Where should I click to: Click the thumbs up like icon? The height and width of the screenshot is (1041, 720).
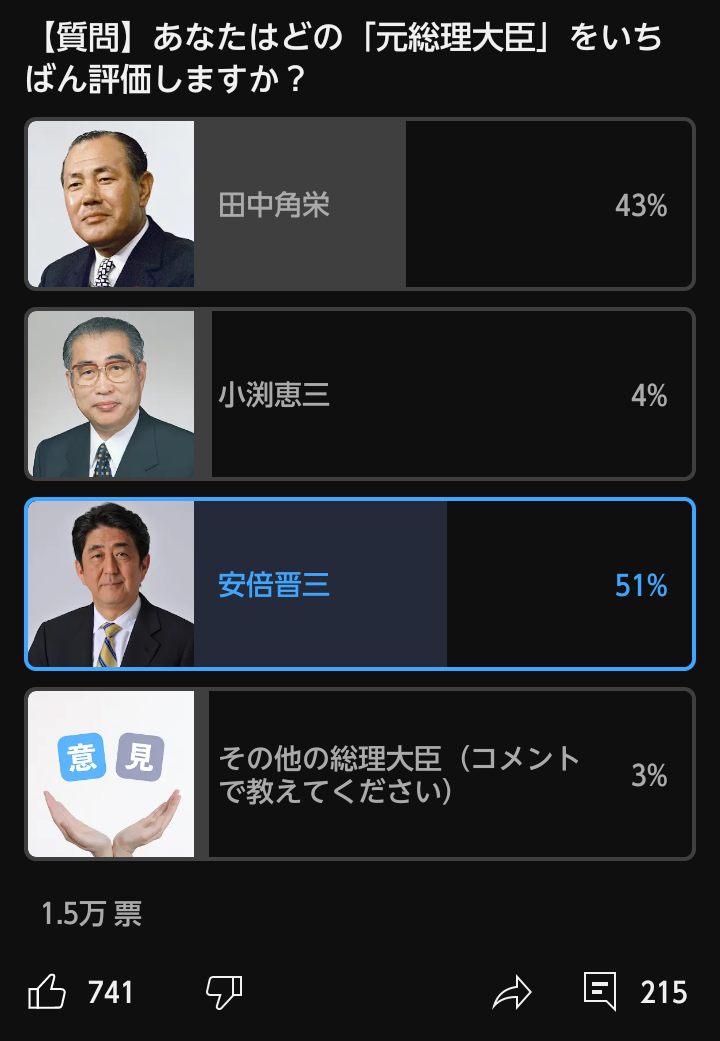click(x=47, y=993)
